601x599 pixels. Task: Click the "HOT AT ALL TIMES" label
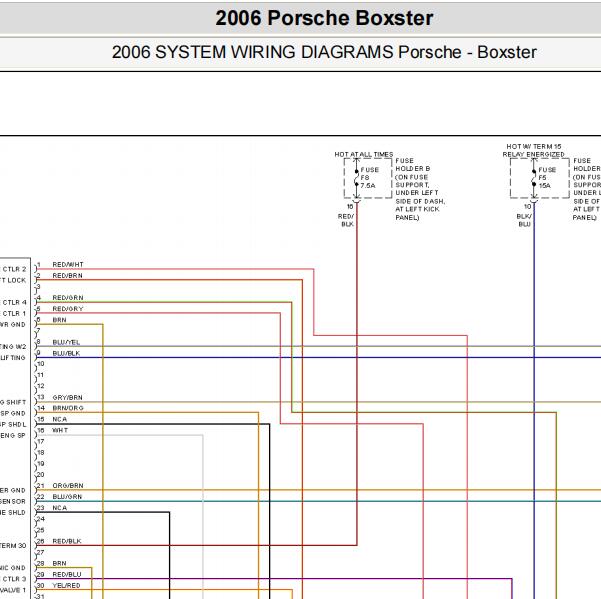364,154
